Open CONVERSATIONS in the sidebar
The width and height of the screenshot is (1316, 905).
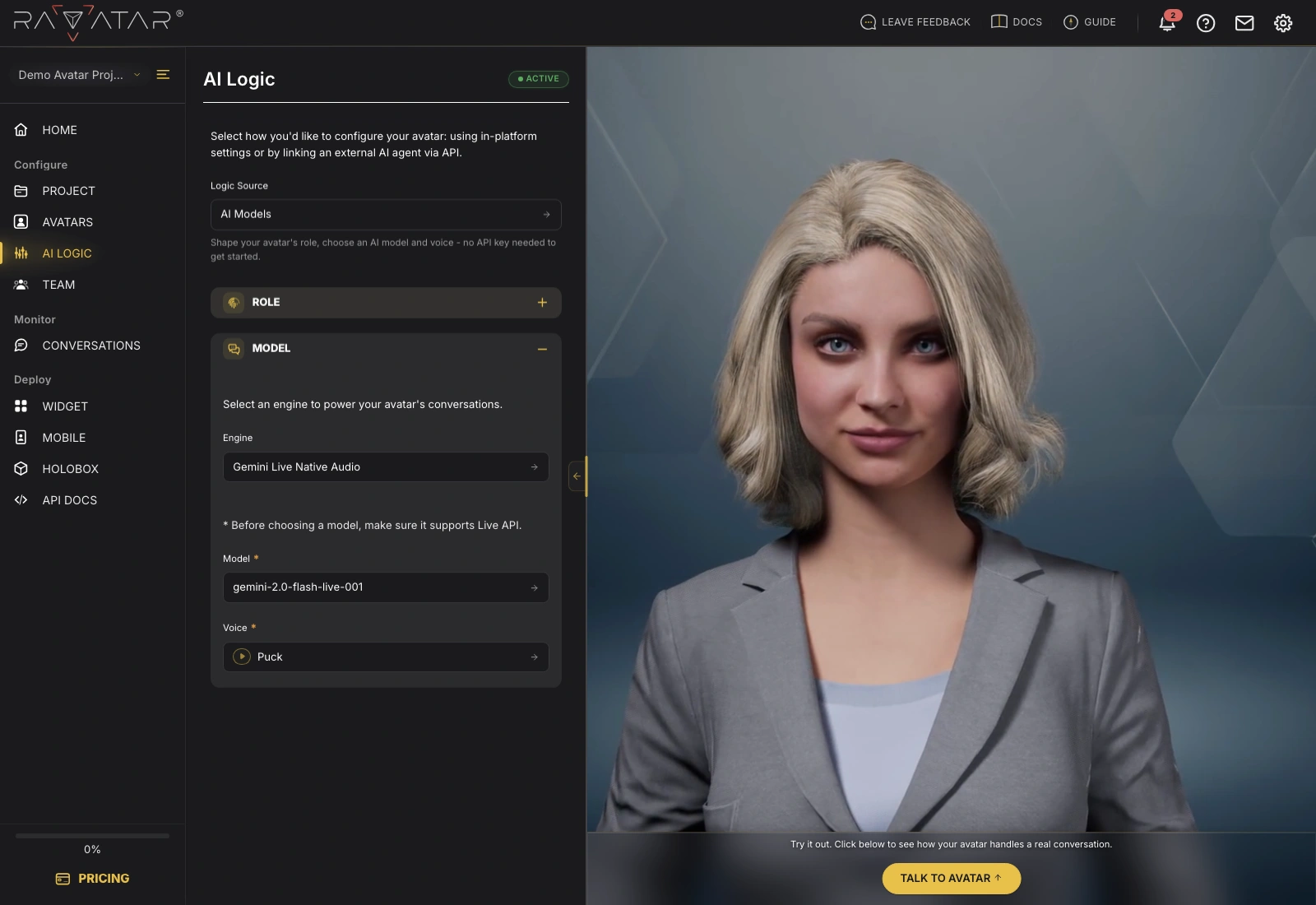coord(91,346)
